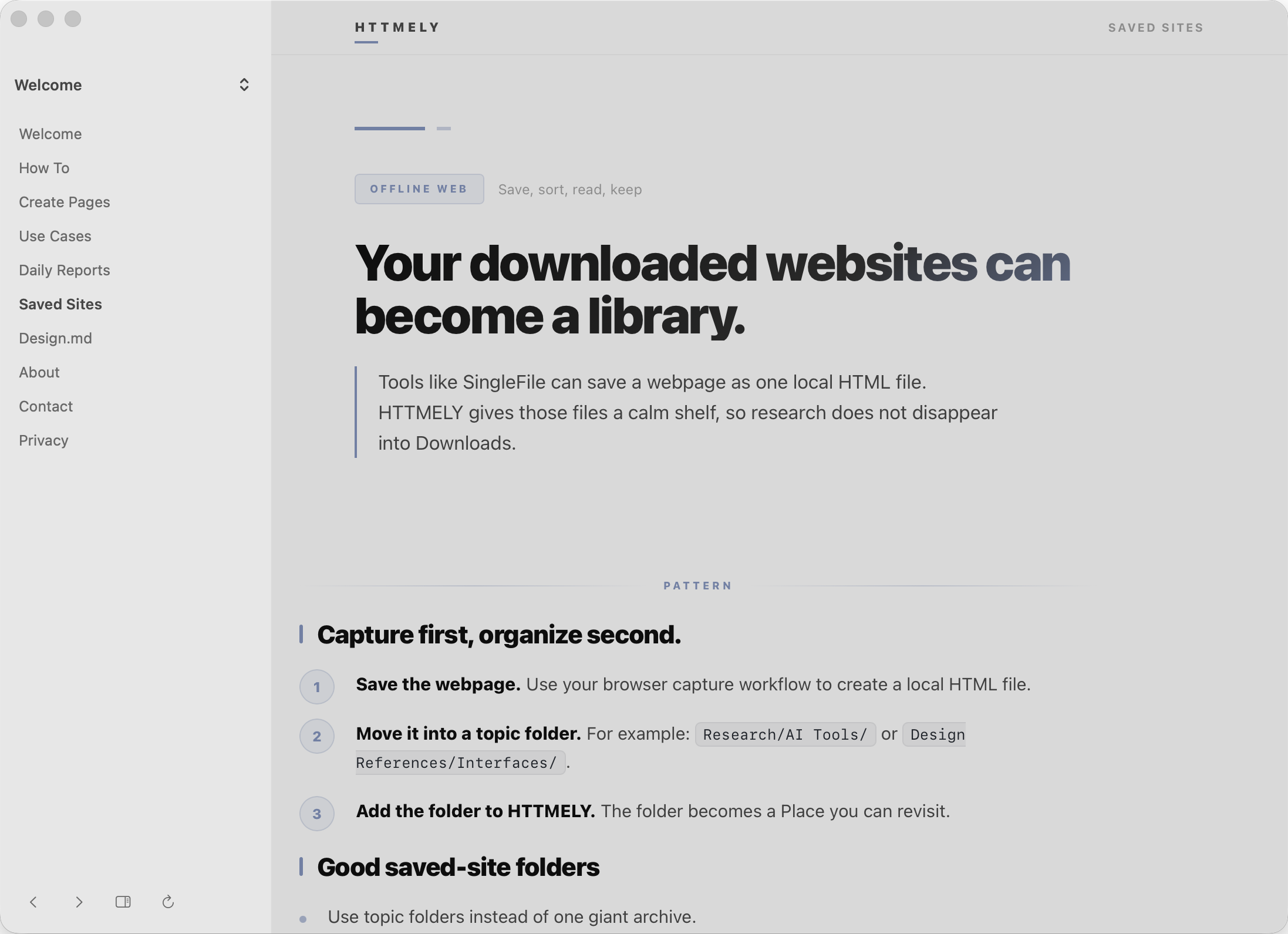1288x934 pixels.
Task: Click the OFFLINE WEB badge
Action: tap(419, 189)
